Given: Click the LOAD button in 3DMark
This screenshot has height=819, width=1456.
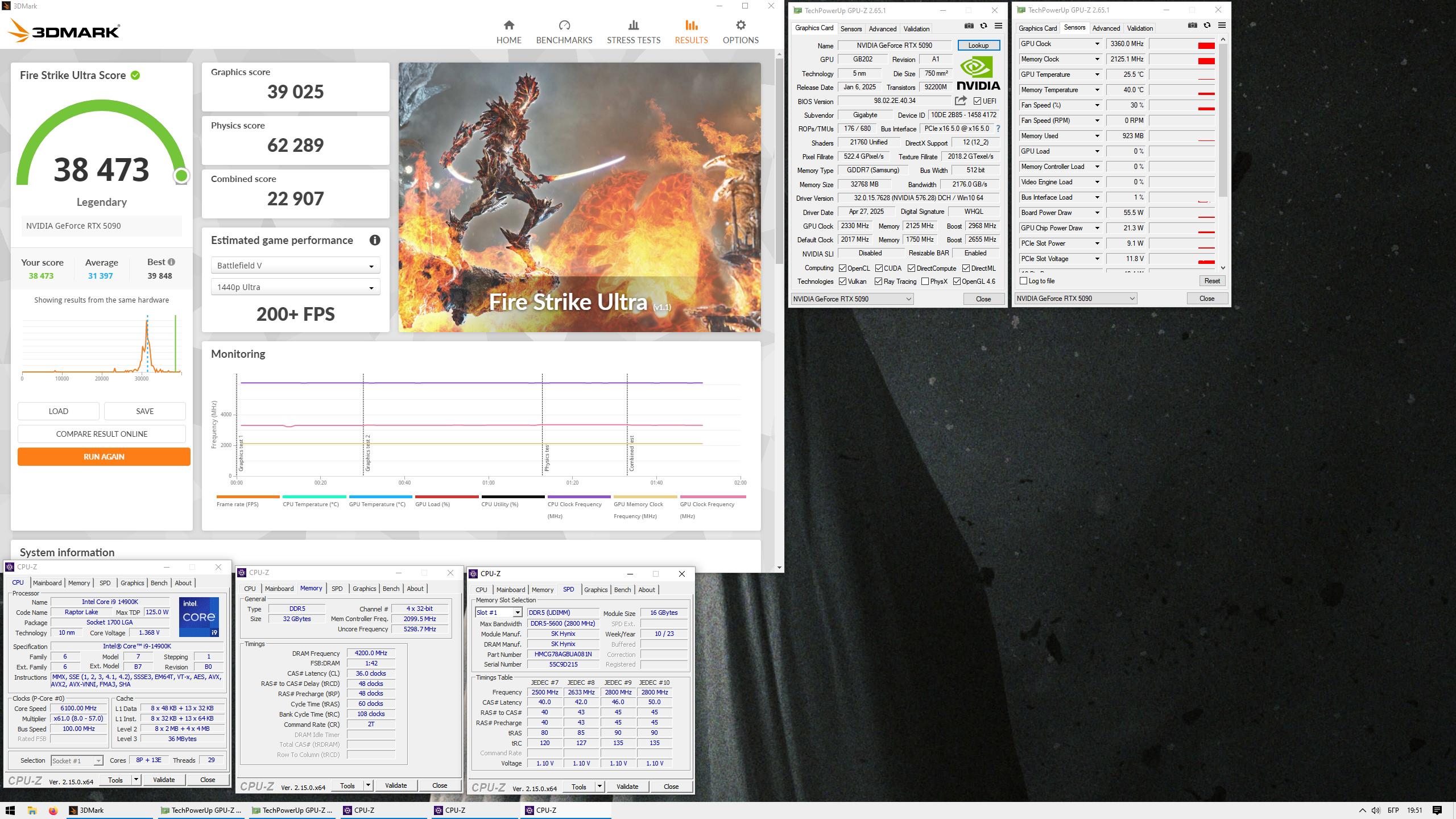Looking at the screenshot, I should pos(59,411).
